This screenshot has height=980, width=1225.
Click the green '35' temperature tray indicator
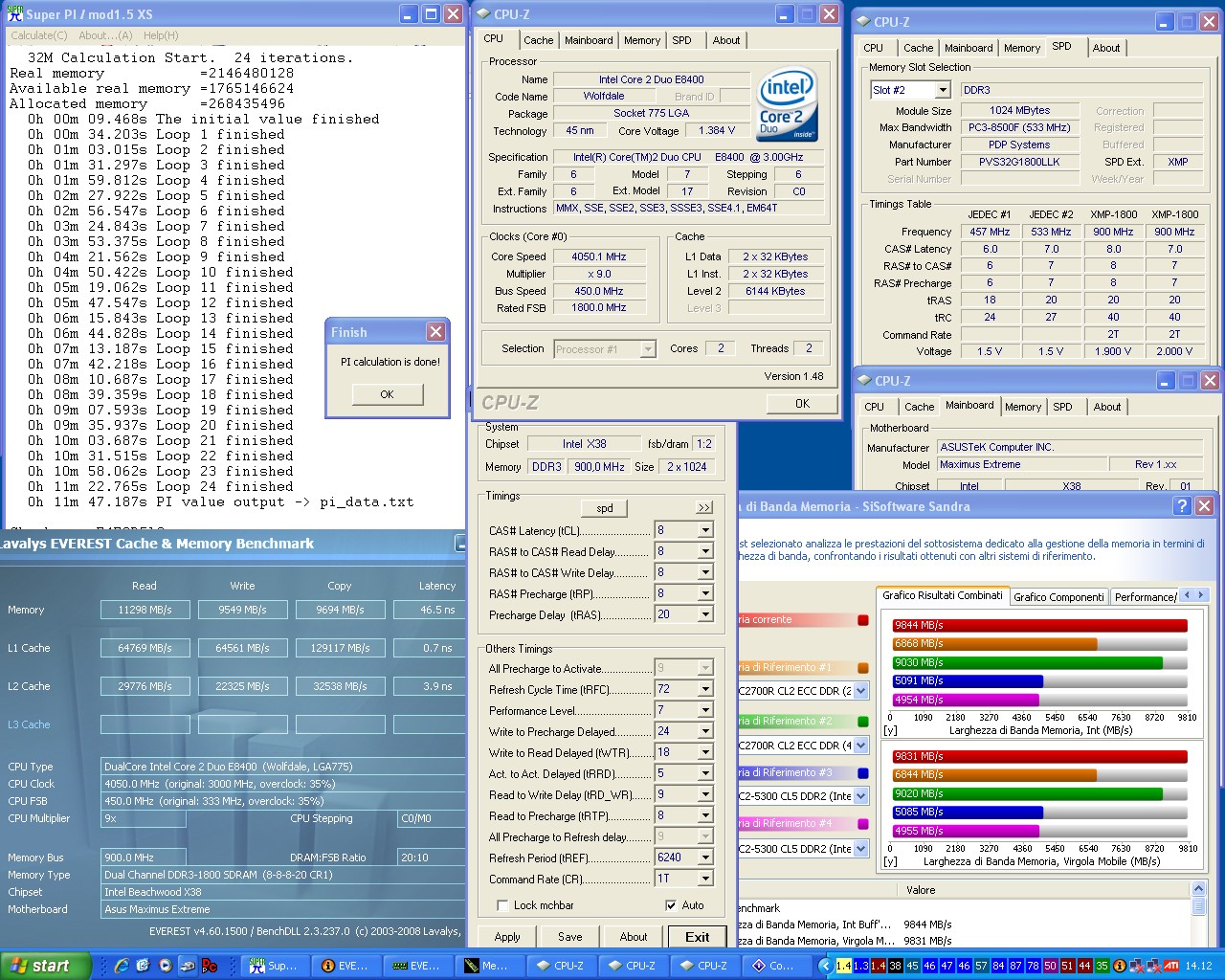[x=1102, y=966]
